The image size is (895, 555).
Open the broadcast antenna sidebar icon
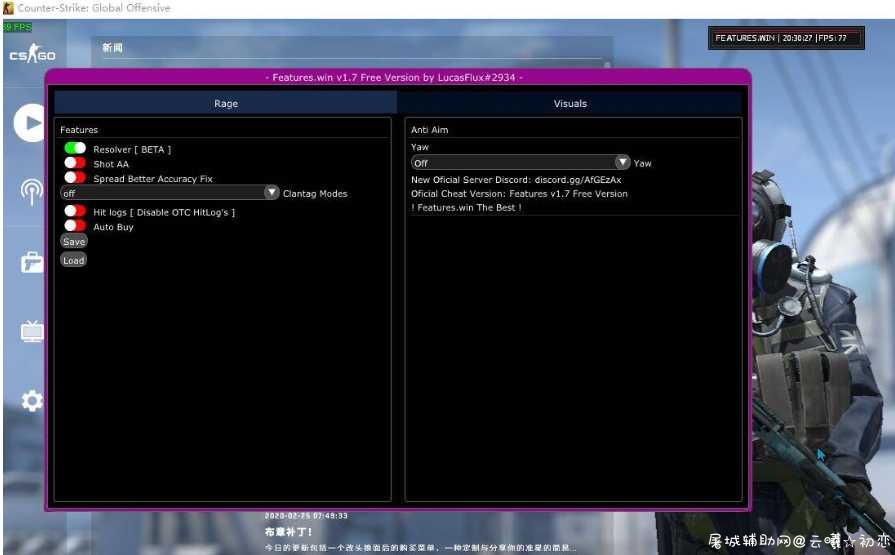click(31, 191)
